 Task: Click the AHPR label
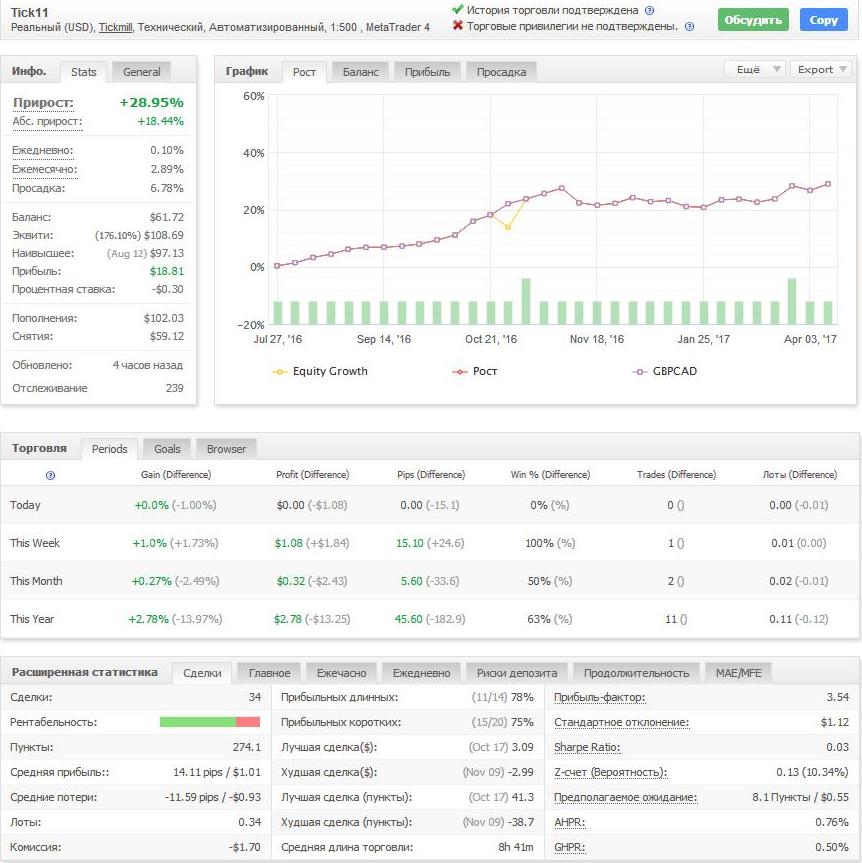[569, 822]
